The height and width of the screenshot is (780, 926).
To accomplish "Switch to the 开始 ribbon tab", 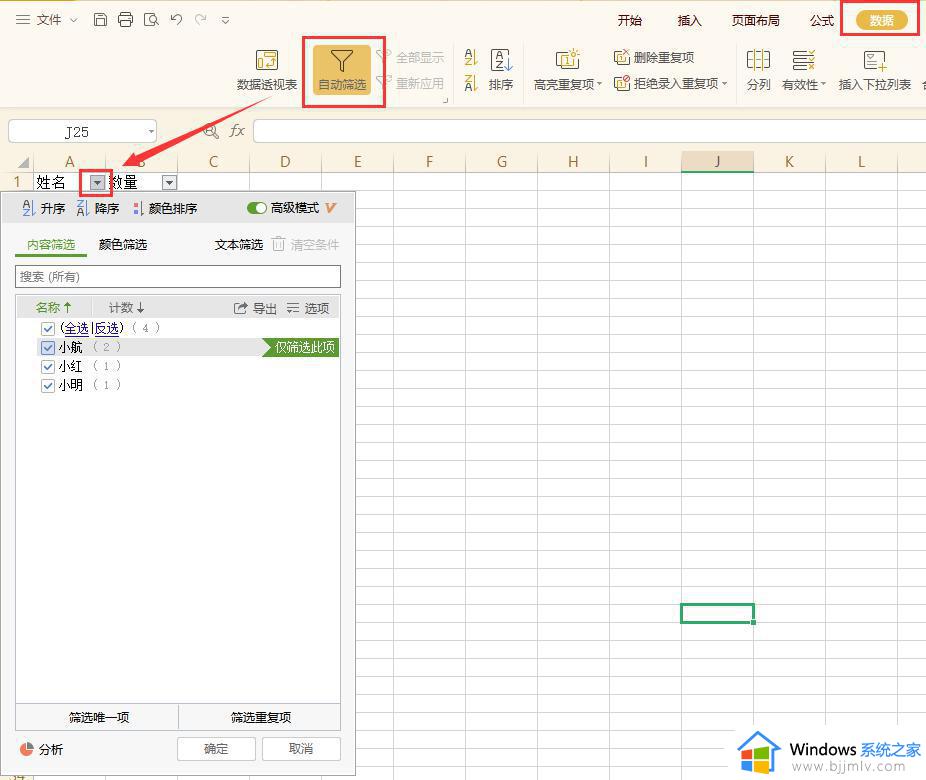I will click(630, 21).
